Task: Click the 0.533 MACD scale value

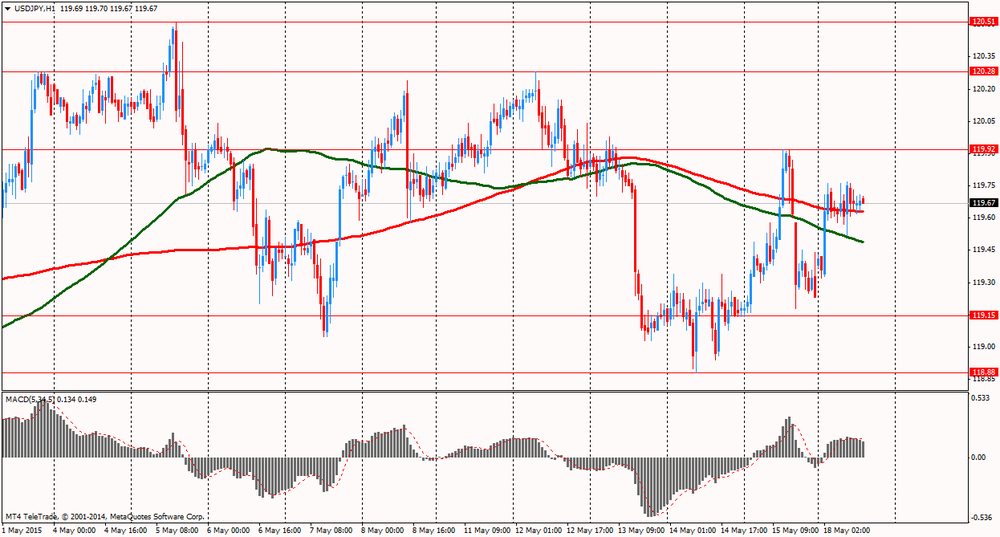Action: pos(980,398)
